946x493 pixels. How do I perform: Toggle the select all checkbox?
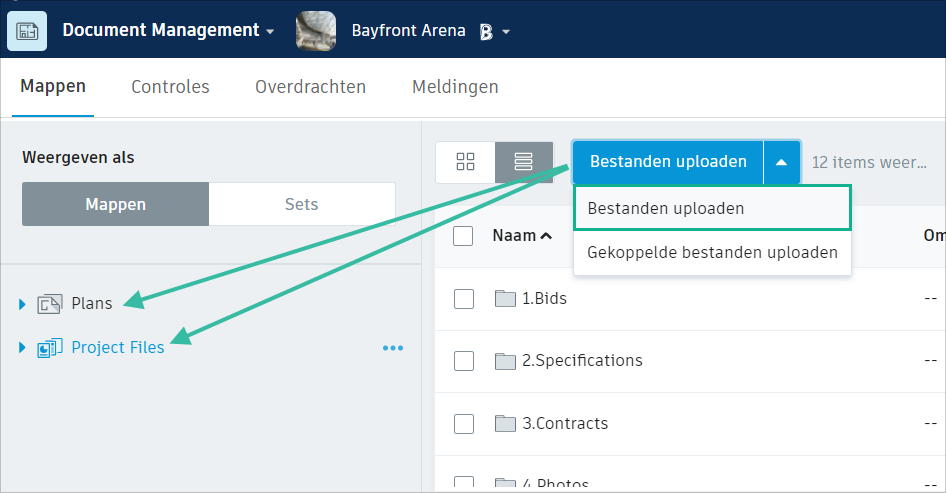(463, 236)
